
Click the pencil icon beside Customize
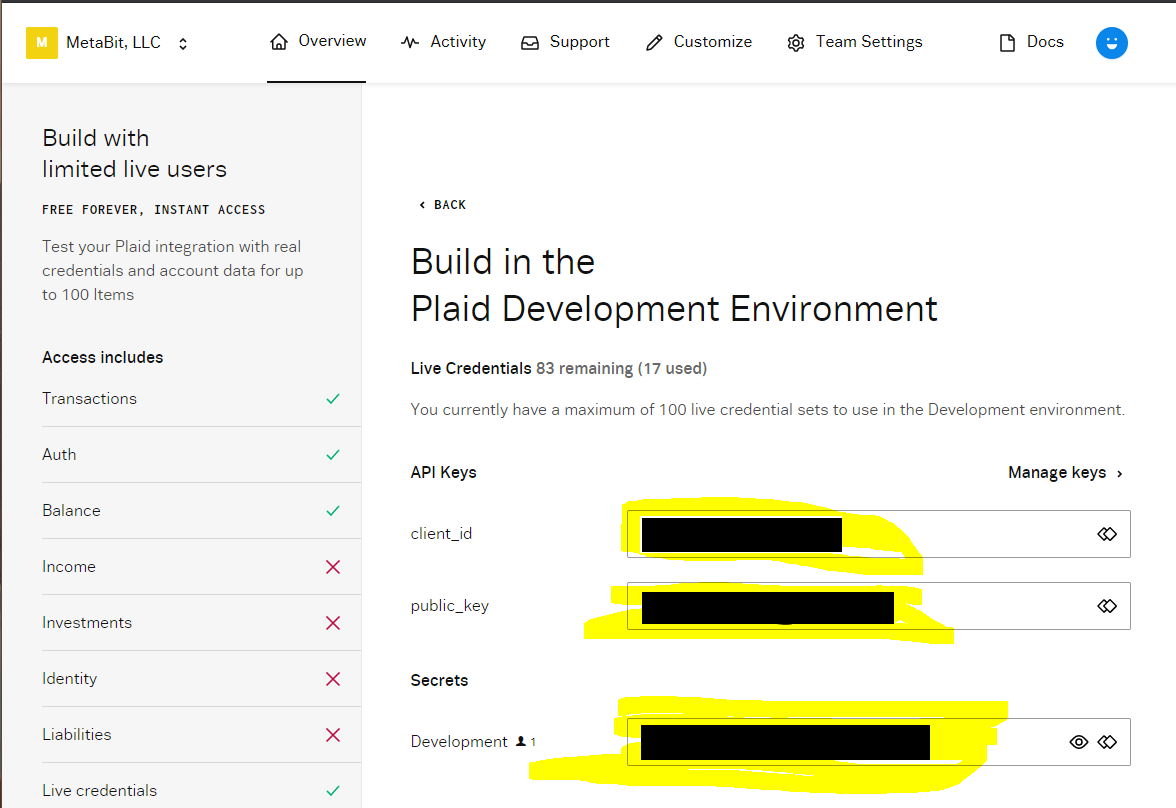pyautogui.click(x=654, y=43)
